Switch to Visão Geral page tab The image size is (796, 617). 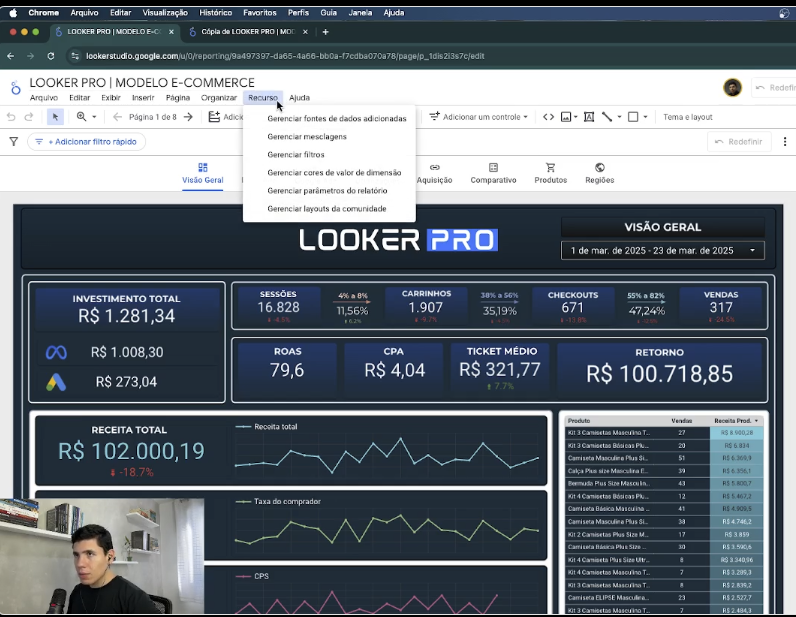pyautogui.click(x=203, y=174)
